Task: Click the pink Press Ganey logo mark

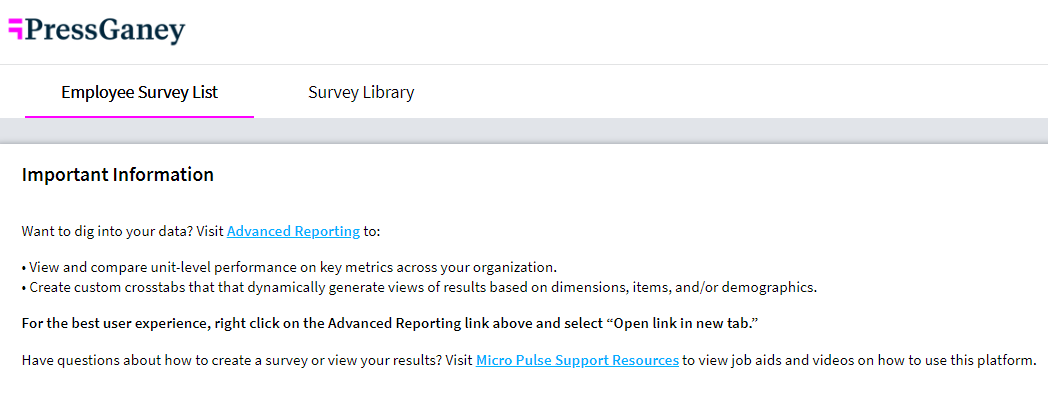Action: pyautogui.click(x=15, y=29)
